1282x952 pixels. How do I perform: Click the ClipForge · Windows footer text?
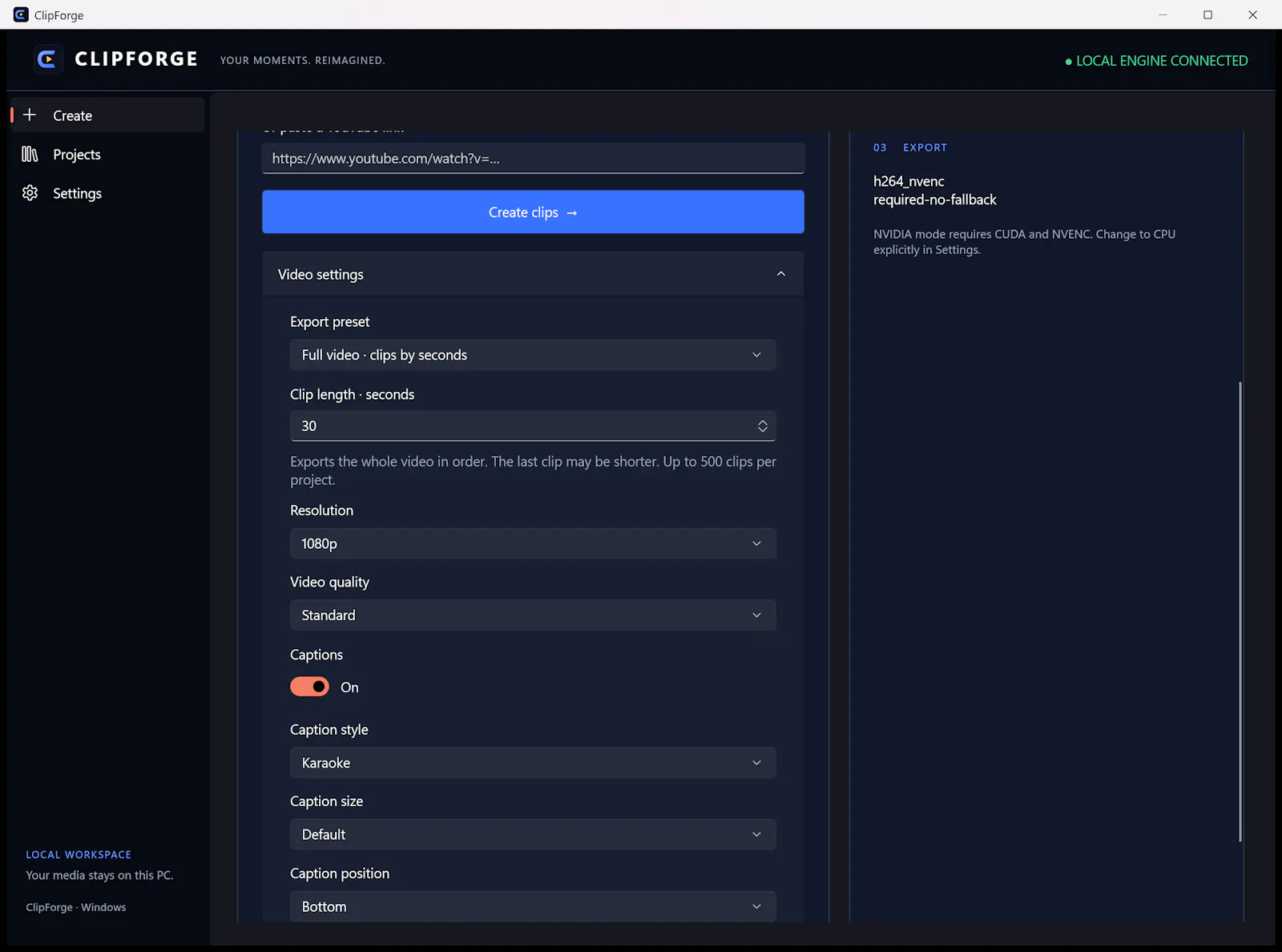pyautogui.click(x=76, y=907)
